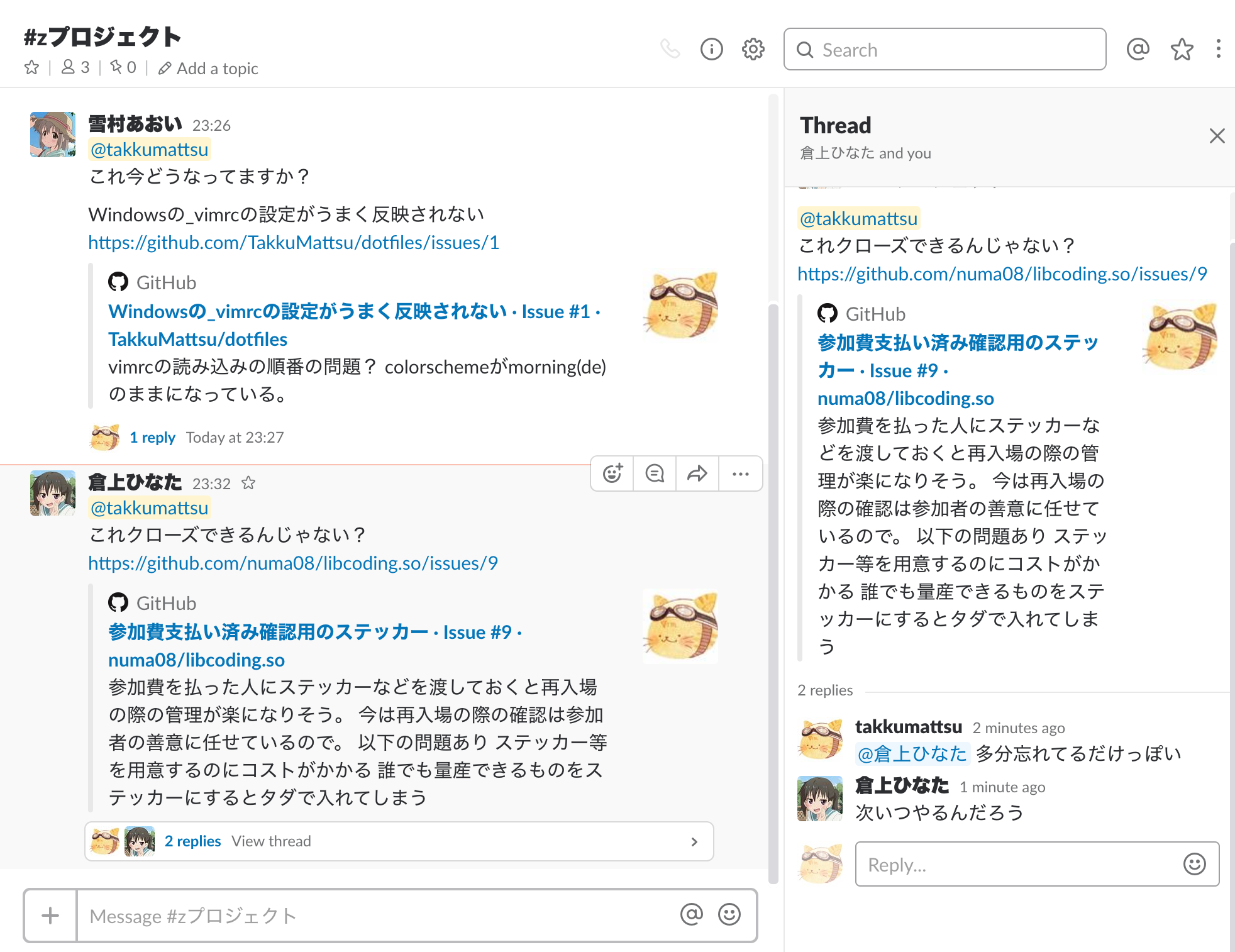This screenshot has height=952, width=1235.
Task: Show starred items in header
Action: tap(1182, 49)
